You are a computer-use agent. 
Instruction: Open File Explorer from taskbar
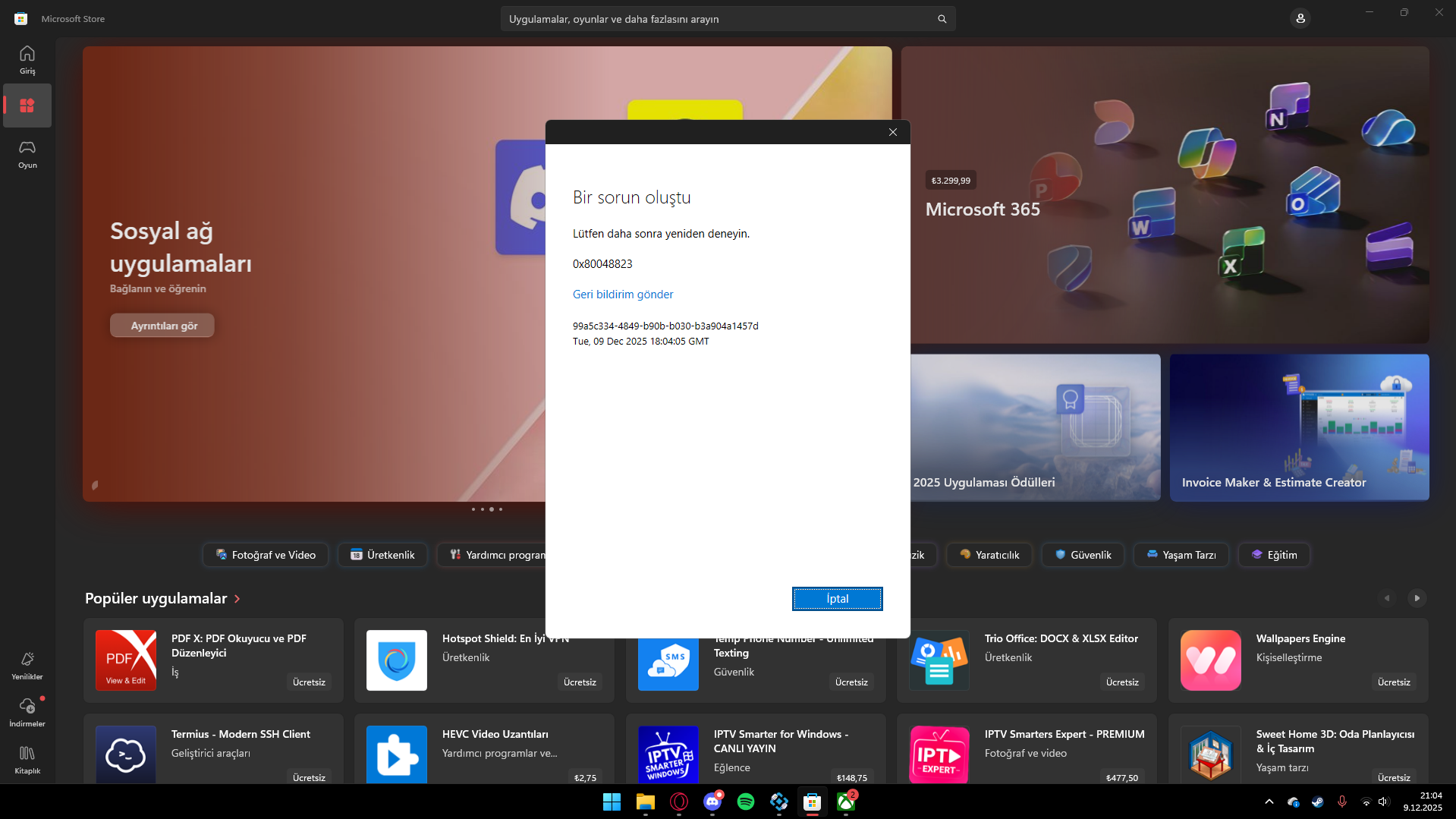pos(645,802)
